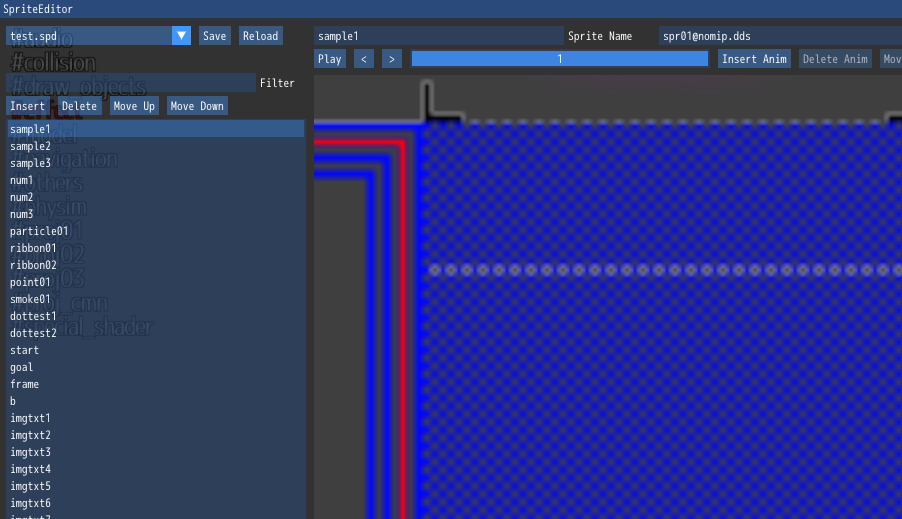The image size is (902, 519).
Task: Click the frame slider showing 1
Action: (560, 59)
